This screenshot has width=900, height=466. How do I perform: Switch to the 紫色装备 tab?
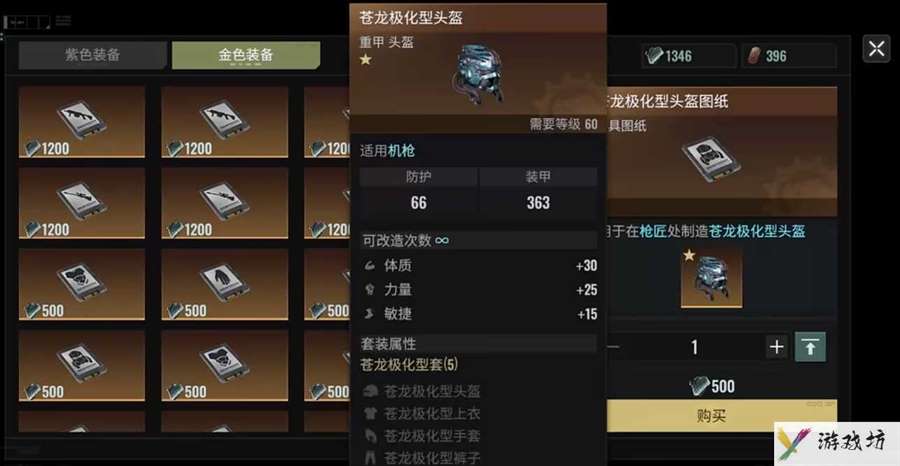point(92,55)
